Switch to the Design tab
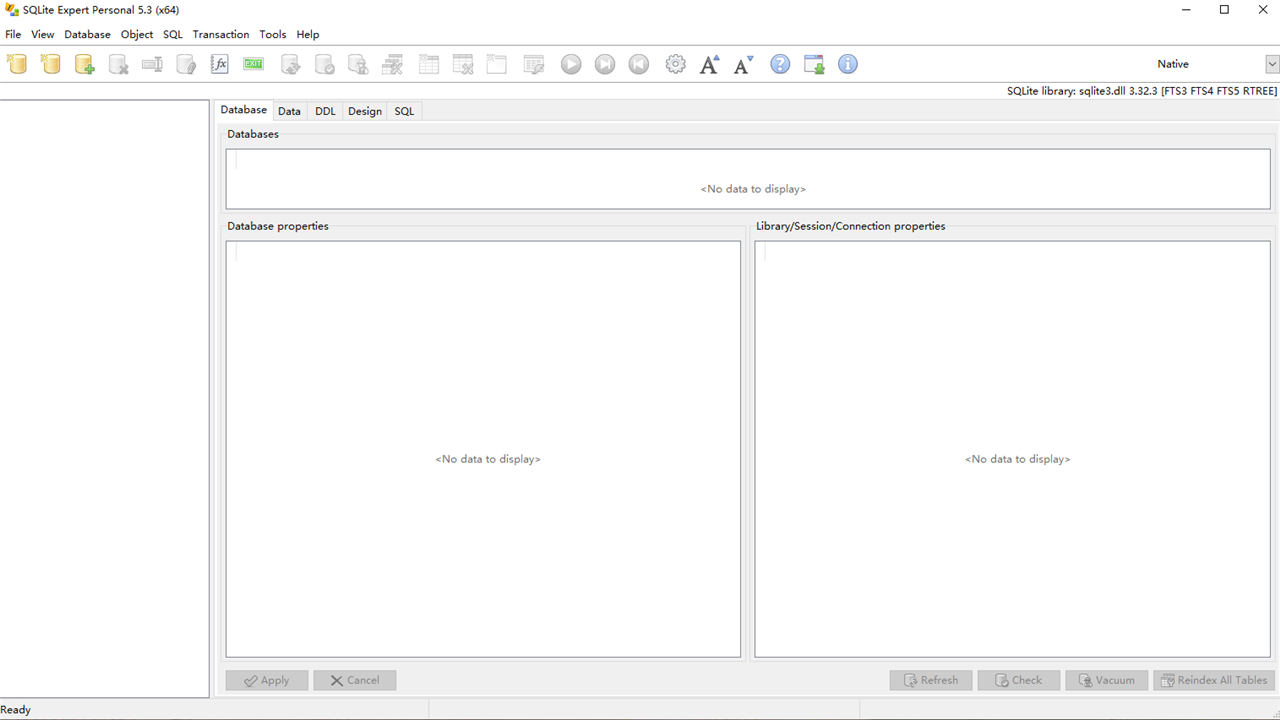This screenshot has width=1280, height=720. tap(364, 110)
